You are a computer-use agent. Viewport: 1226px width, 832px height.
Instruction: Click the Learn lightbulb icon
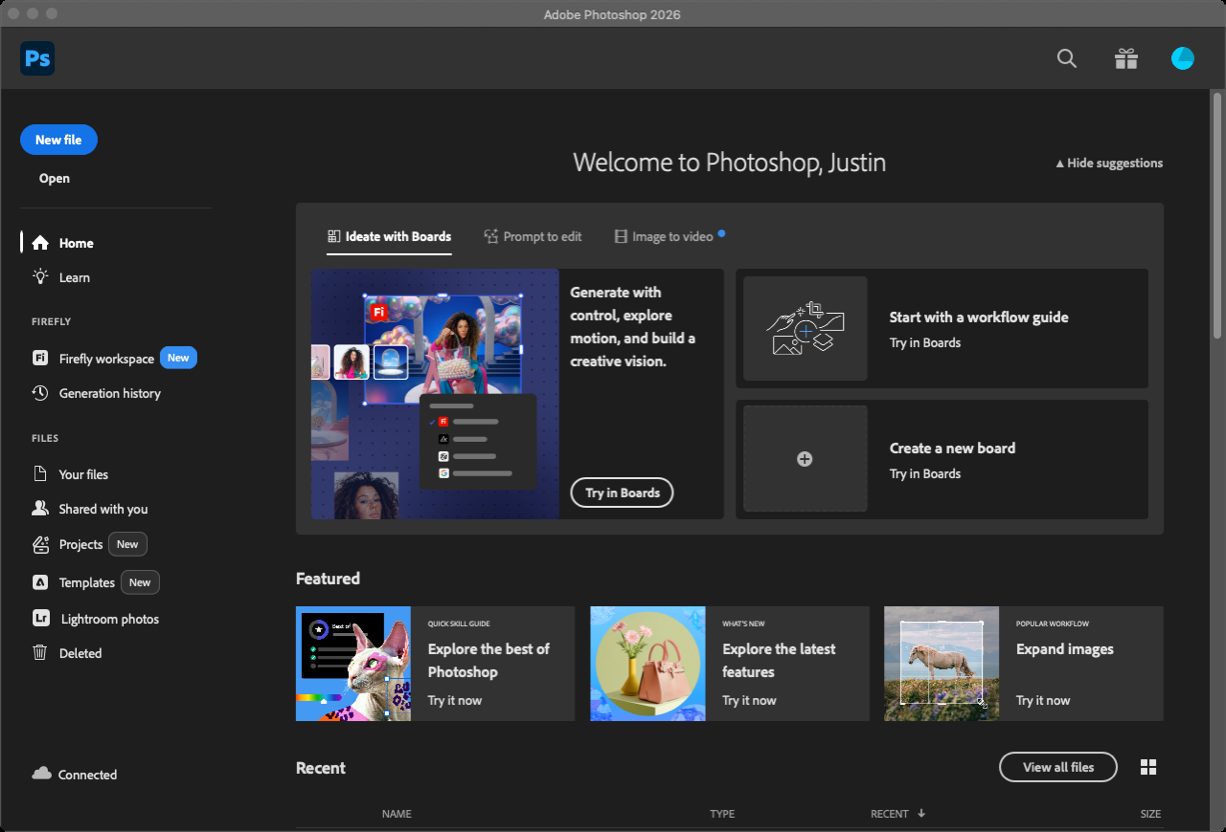pyautogui.click(x=40, y=277)
